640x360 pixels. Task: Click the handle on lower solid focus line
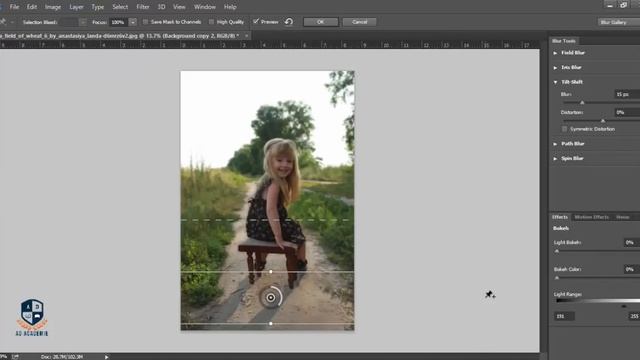[271, 324]
